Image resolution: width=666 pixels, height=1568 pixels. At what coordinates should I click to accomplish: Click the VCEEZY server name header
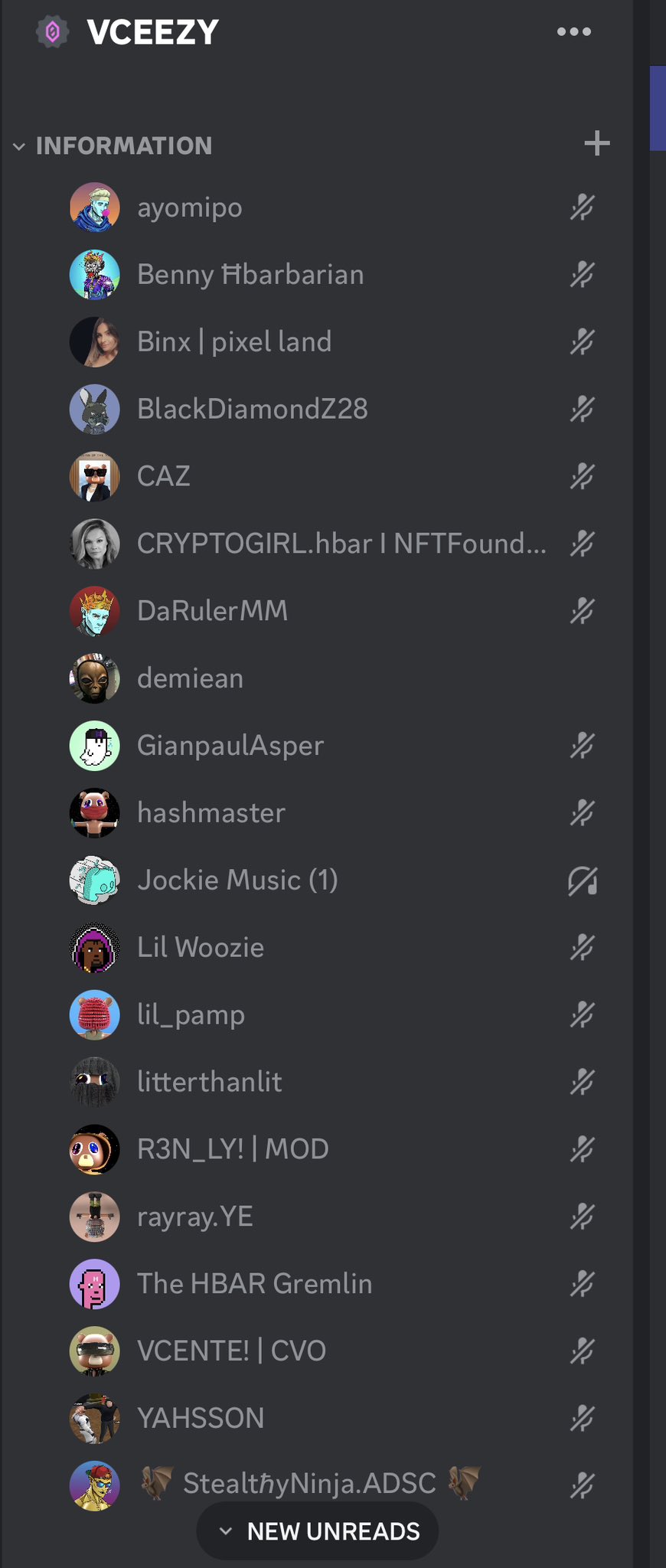pos(153,32)
